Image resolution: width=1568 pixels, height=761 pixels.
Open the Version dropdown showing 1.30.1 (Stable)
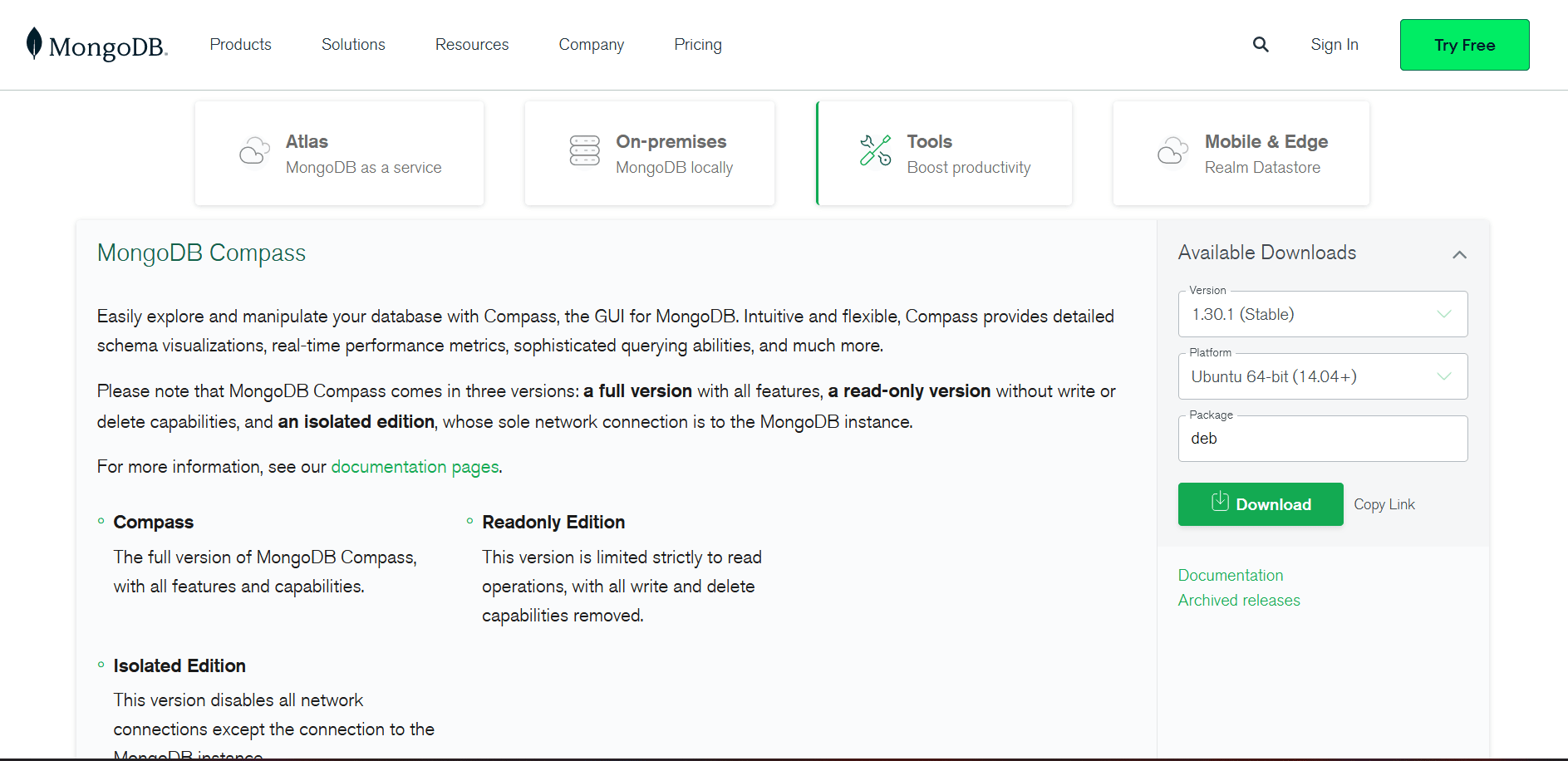(x=1323, y=314)
